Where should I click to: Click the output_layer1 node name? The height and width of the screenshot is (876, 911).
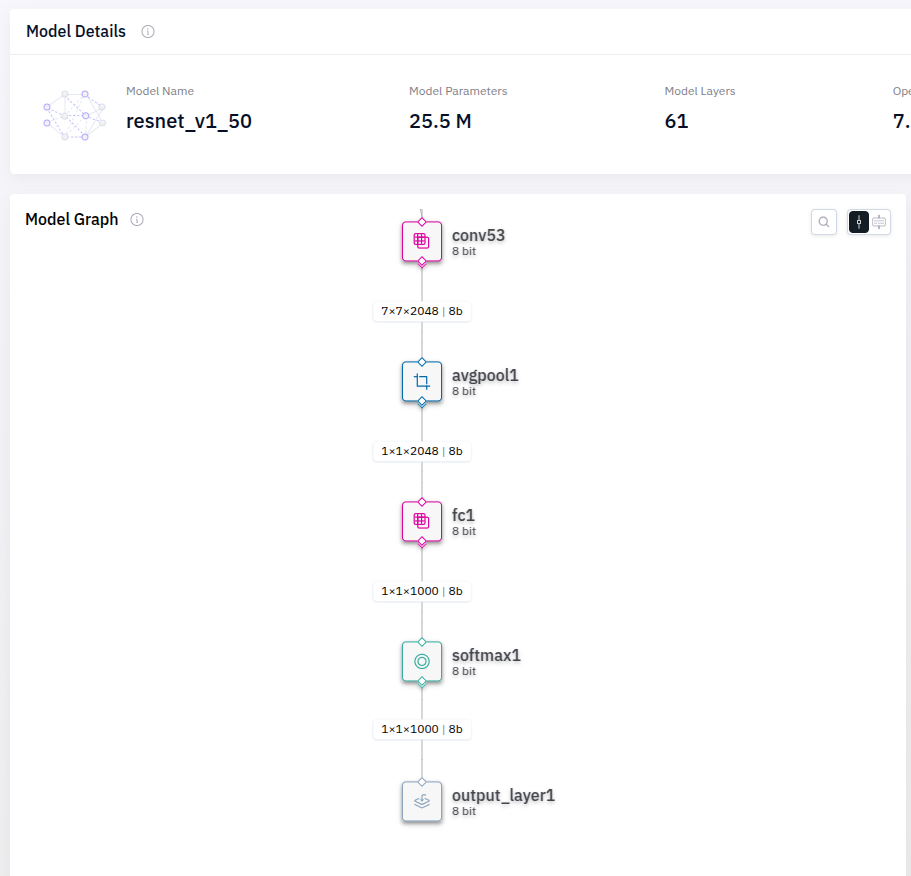[x=503, y=795]
